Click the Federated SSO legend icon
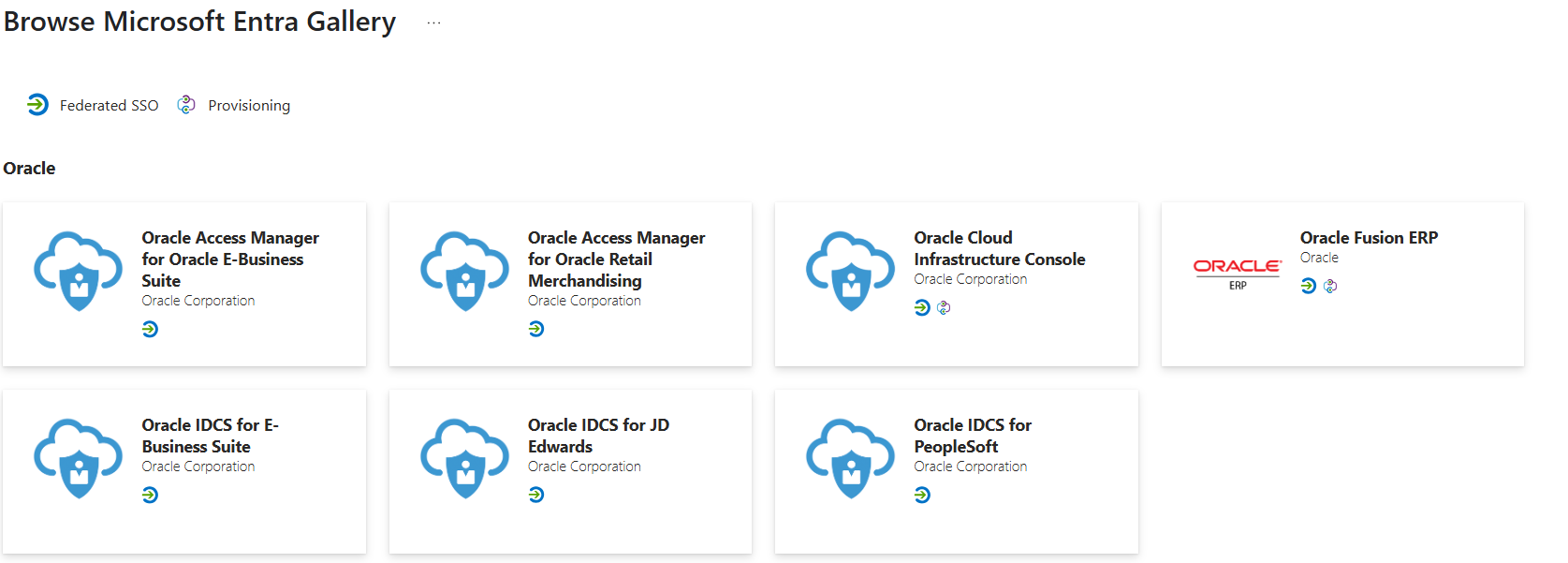 pyautogui.click(x=37, y=104)
